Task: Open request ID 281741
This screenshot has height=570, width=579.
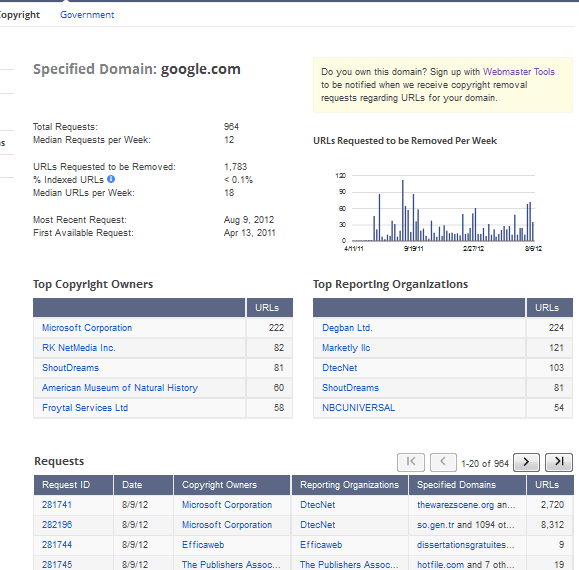Action: 57,505
